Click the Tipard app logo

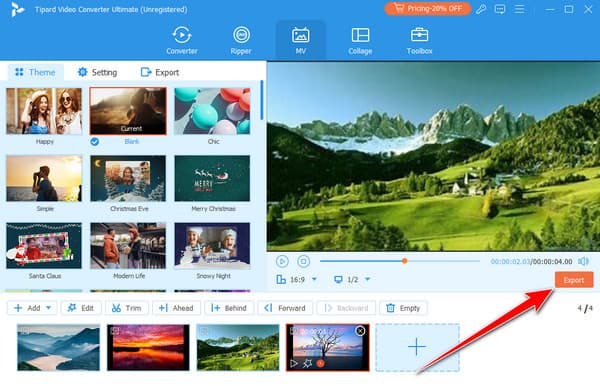coord(18,9)
